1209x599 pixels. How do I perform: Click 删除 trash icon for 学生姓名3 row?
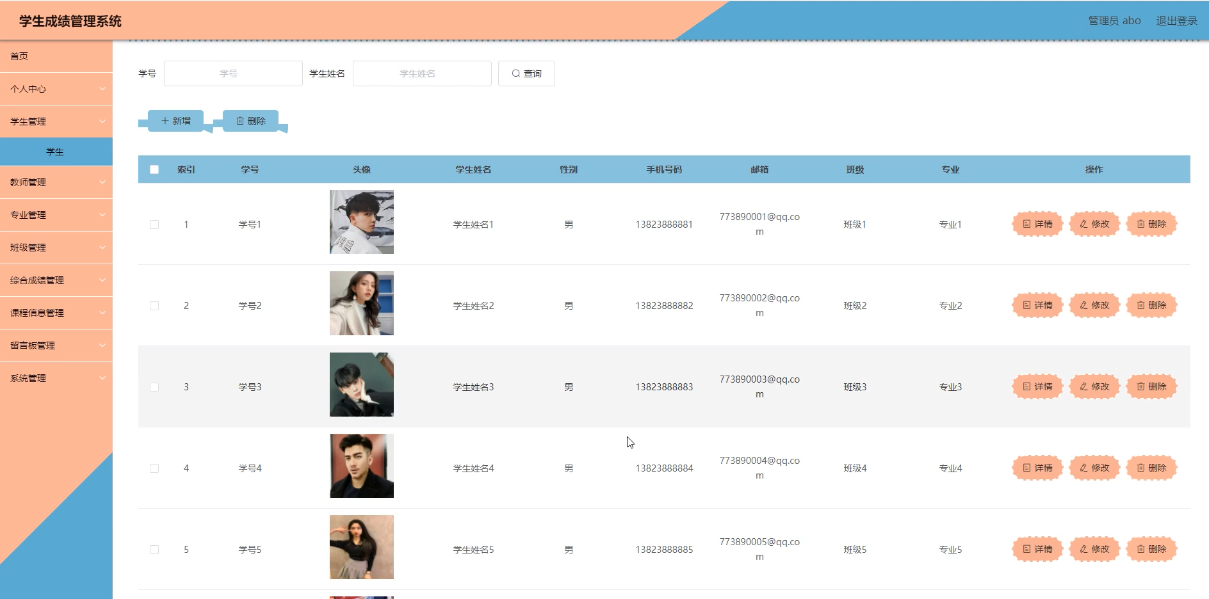pos(1141,386)
